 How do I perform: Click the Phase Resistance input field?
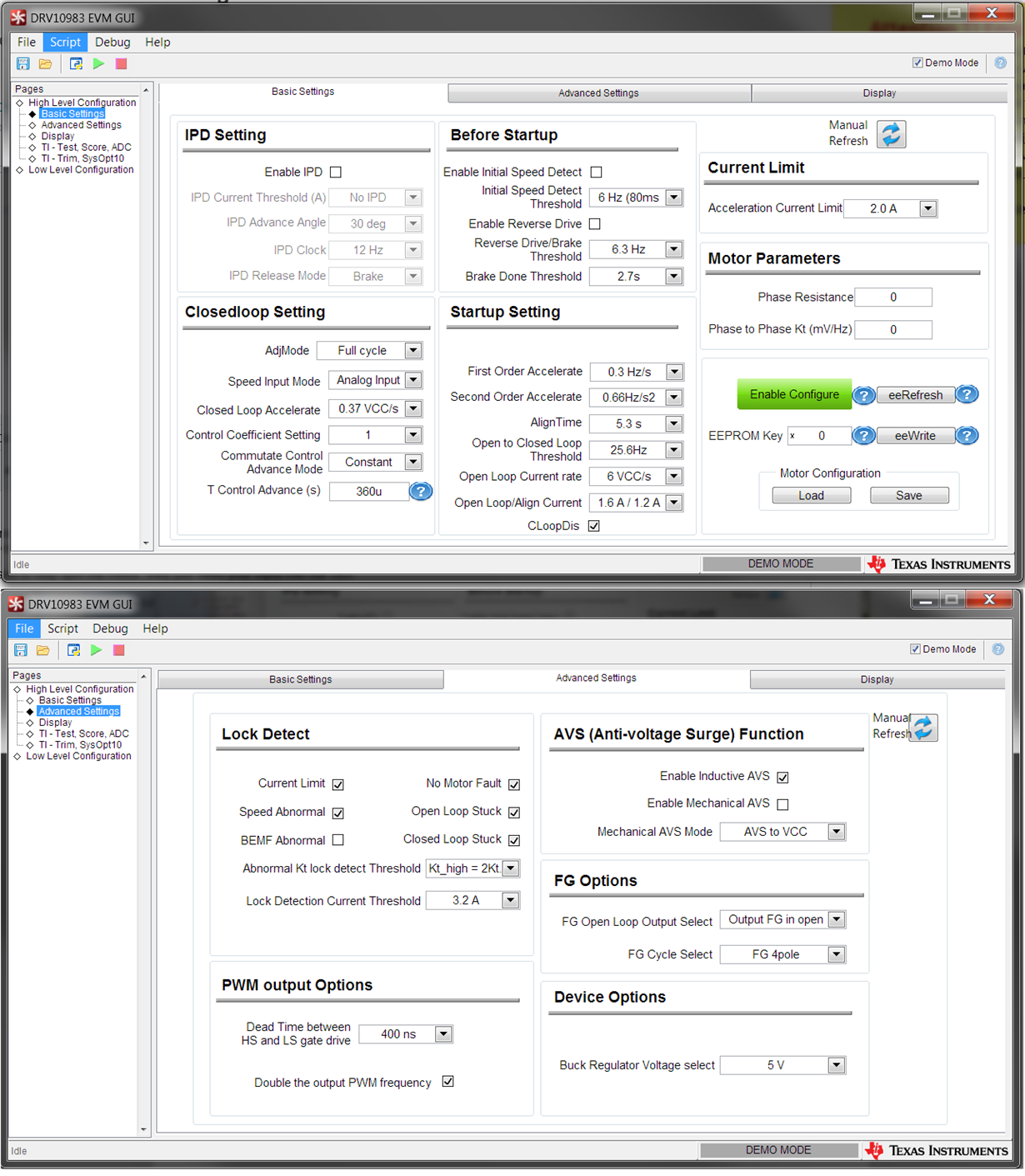pos(893,298)
